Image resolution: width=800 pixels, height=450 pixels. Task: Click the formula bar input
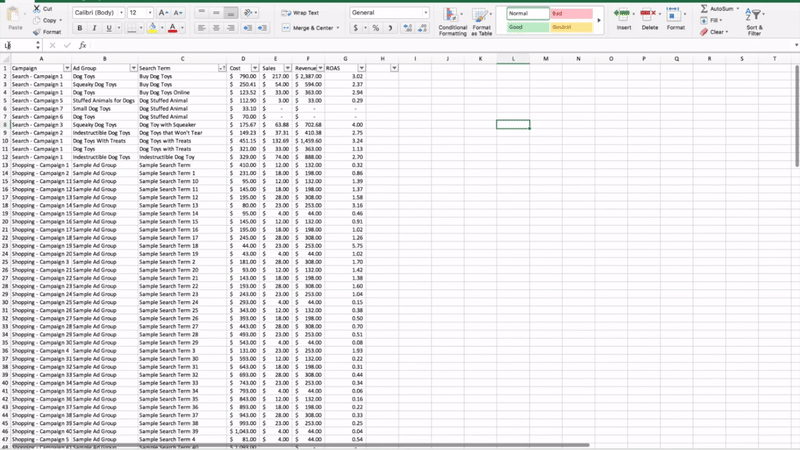441,45
